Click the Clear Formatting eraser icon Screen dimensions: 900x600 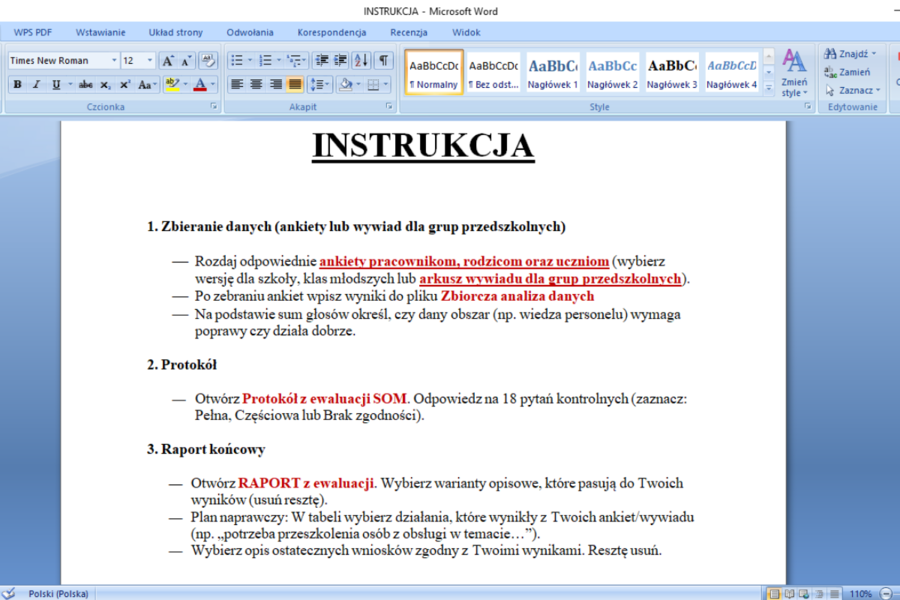[x=208, y=60]
